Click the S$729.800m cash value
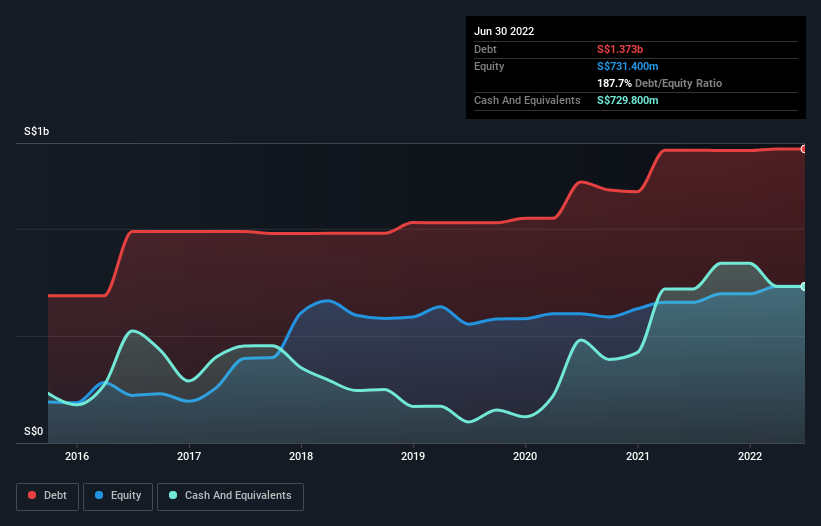821x526 pixels. (627, 100)
